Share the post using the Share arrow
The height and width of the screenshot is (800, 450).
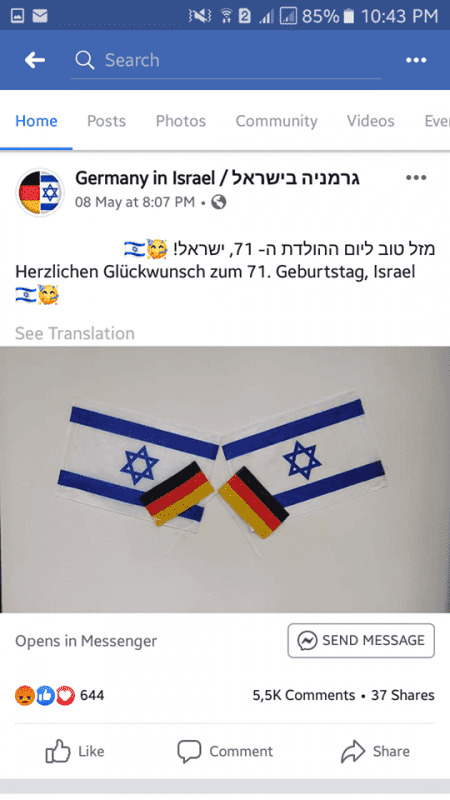click(x=375, y=751)
